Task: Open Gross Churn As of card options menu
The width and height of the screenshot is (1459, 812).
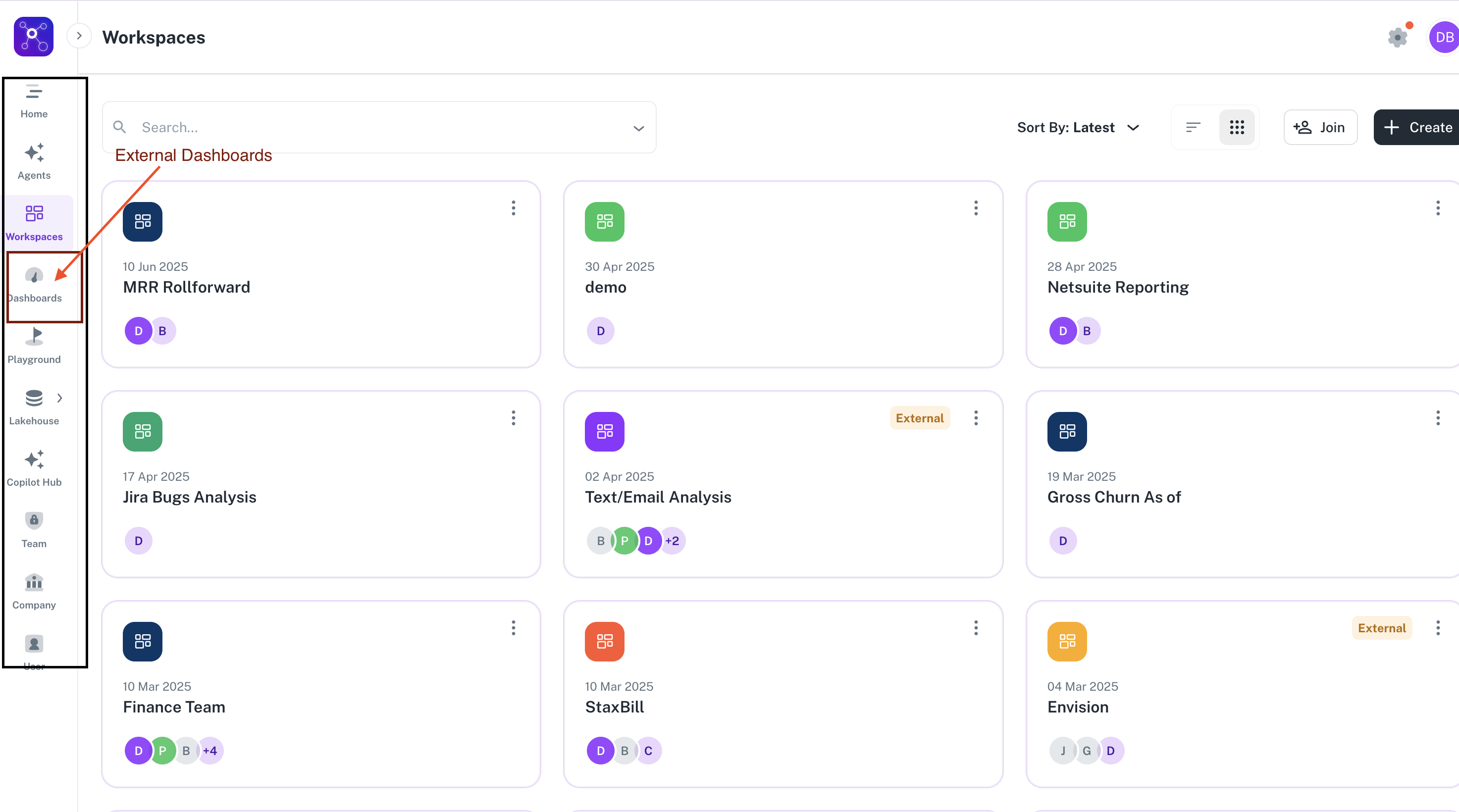Action: pos(1438,418)
